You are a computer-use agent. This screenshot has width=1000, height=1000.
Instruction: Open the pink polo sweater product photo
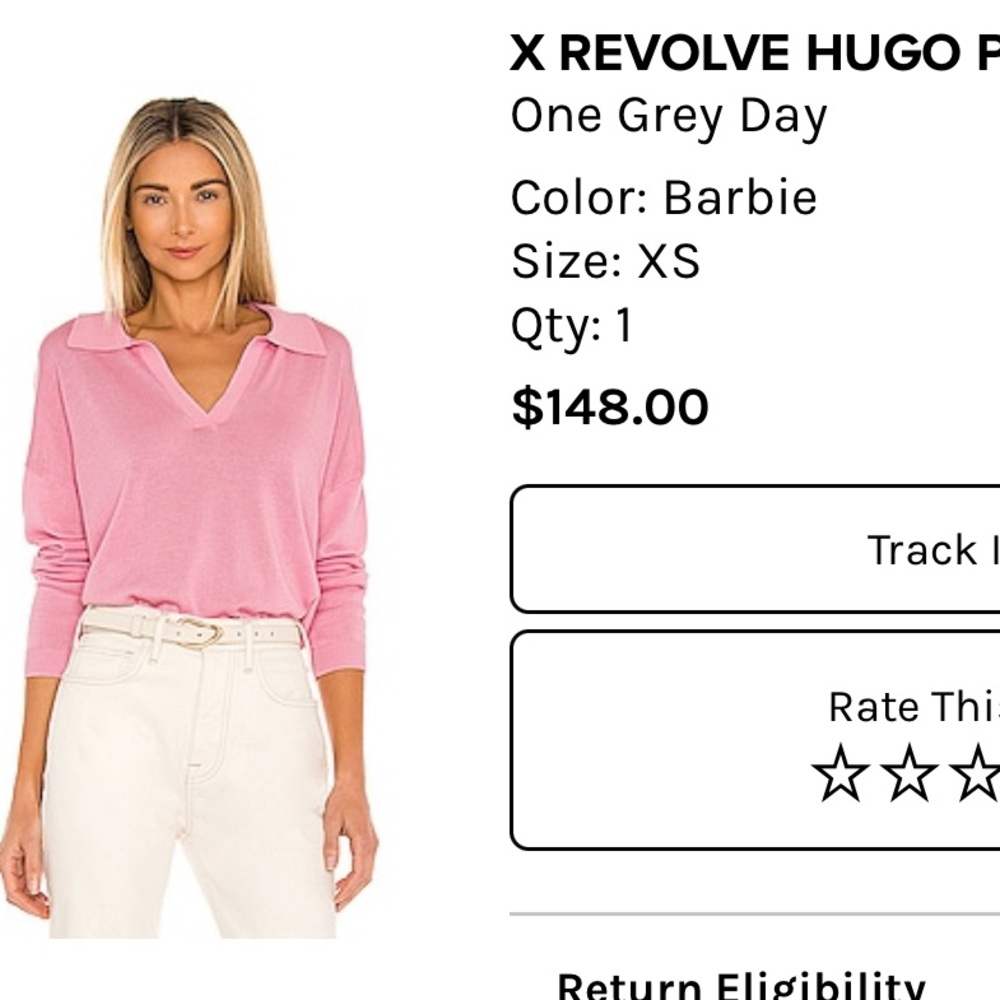pyautogui.click(x=191, y=517)
